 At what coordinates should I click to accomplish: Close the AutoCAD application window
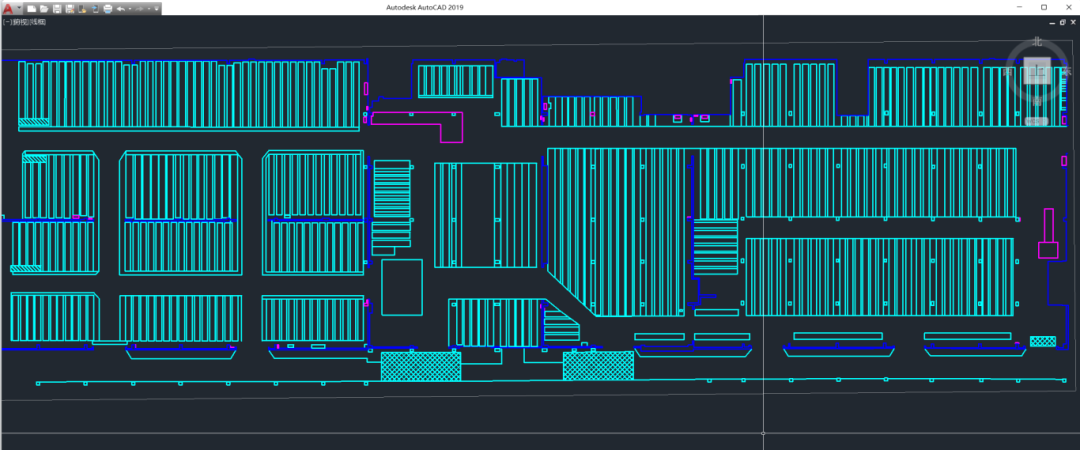[x=1067, y=7]
